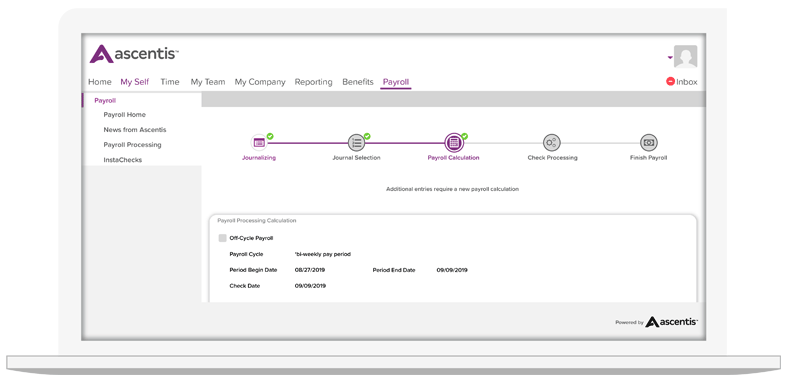Click the green checkmark on Journal Selection
The image size is (791, 384).
tap(367, 136)
